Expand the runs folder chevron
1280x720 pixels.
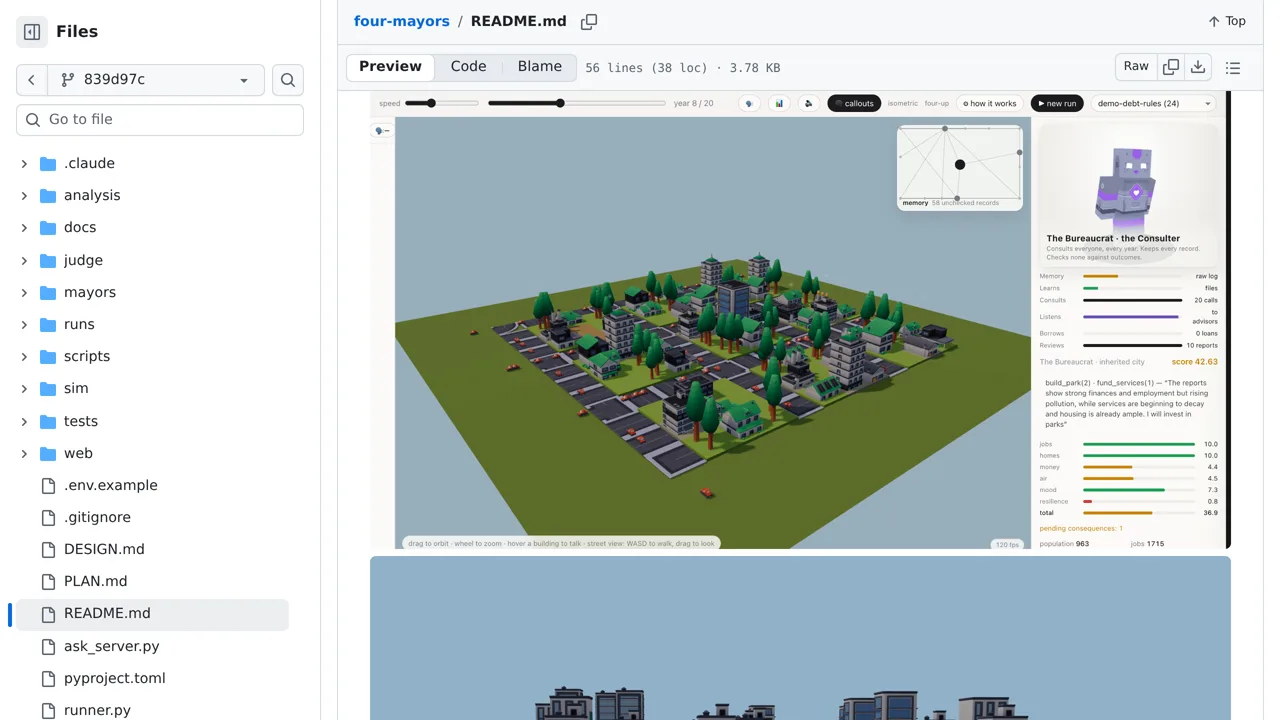(x=24, y=324)
